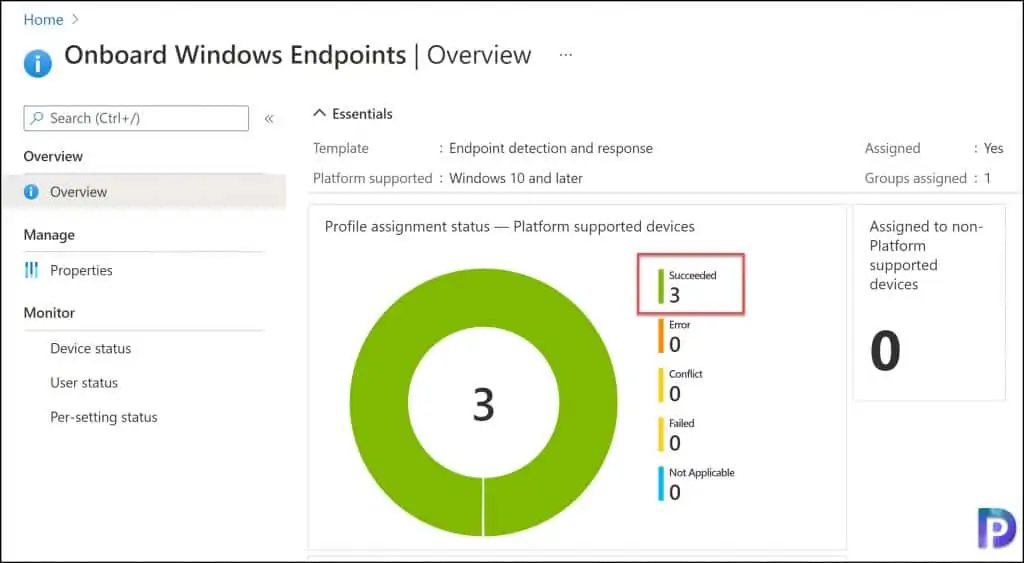Viewport: 1024px width, 563px height.
Task: Click the Error legend label
Action: click(679, 325)
